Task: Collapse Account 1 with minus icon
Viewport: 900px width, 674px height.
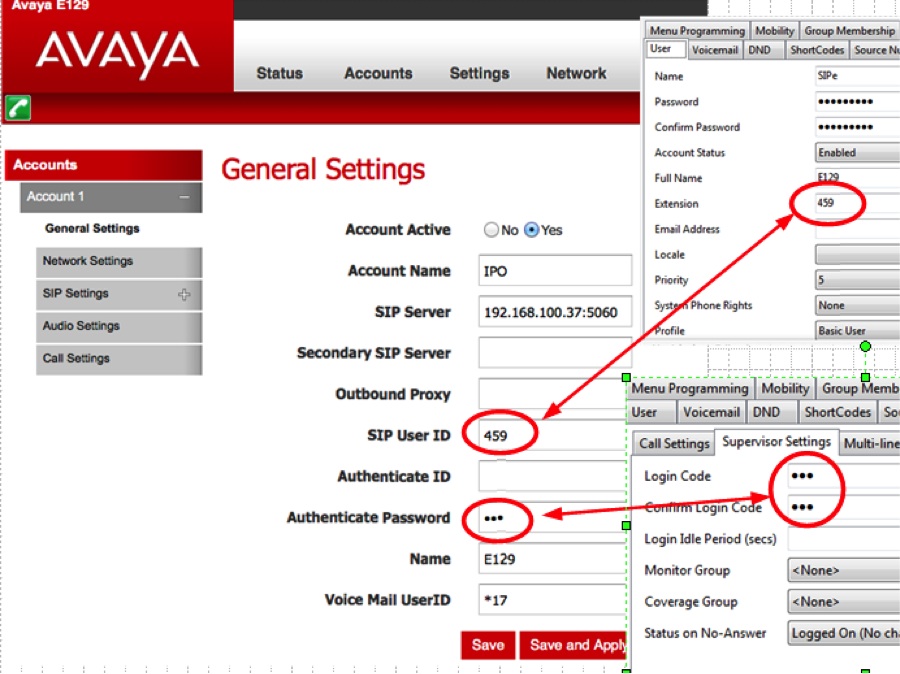Action: pyautogui.click(x=184, y=197)
